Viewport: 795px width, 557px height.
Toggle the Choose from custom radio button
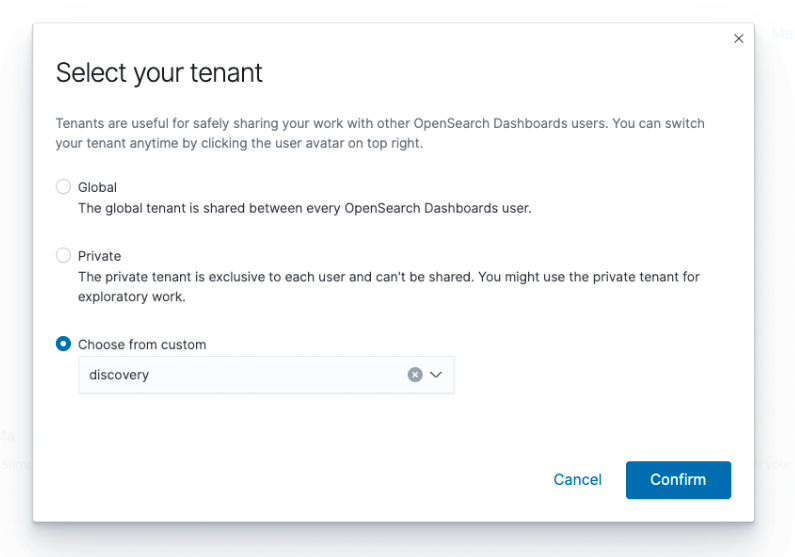tap(64, 344)
